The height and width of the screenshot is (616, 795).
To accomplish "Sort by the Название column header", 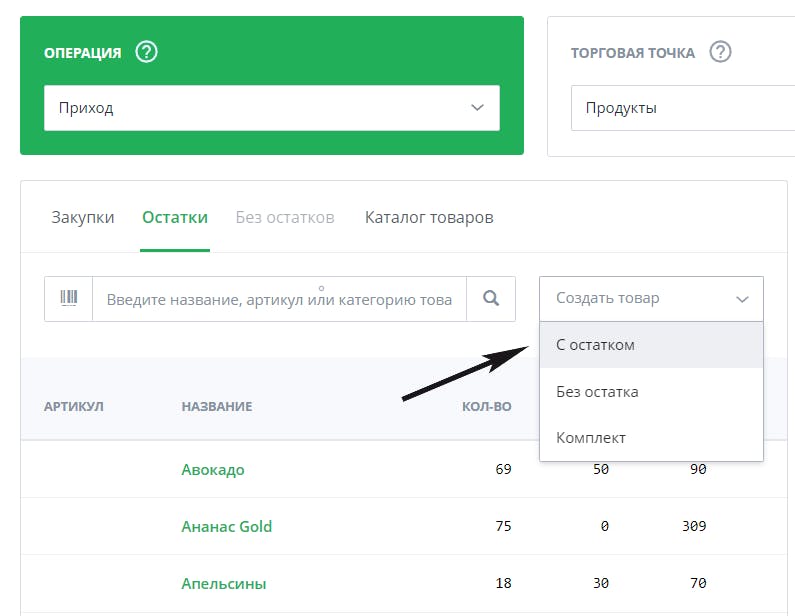I will click(x=217, y=407).
